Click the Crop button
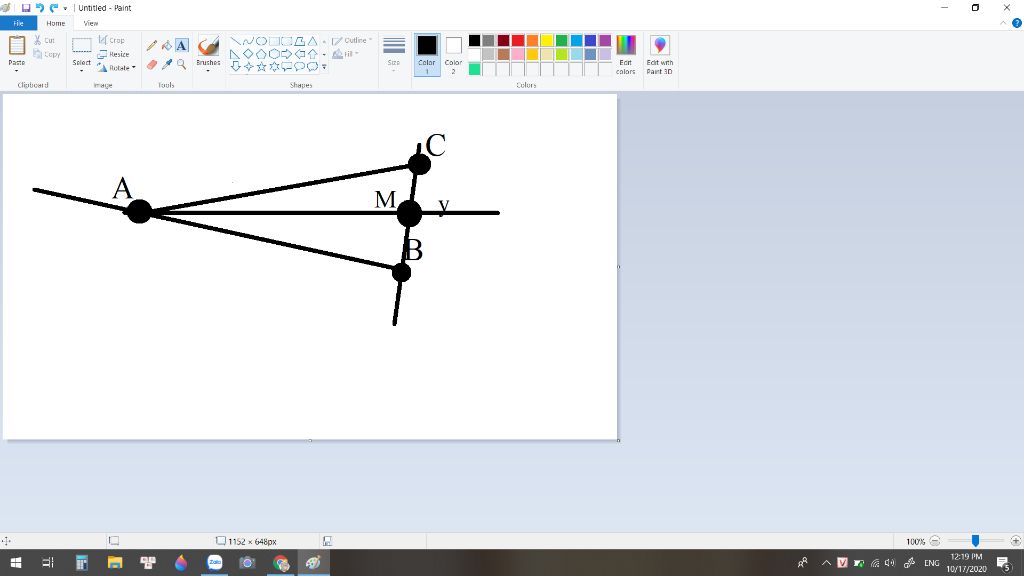Viewport: 1024px width, 576px height. tap(111, 40)
